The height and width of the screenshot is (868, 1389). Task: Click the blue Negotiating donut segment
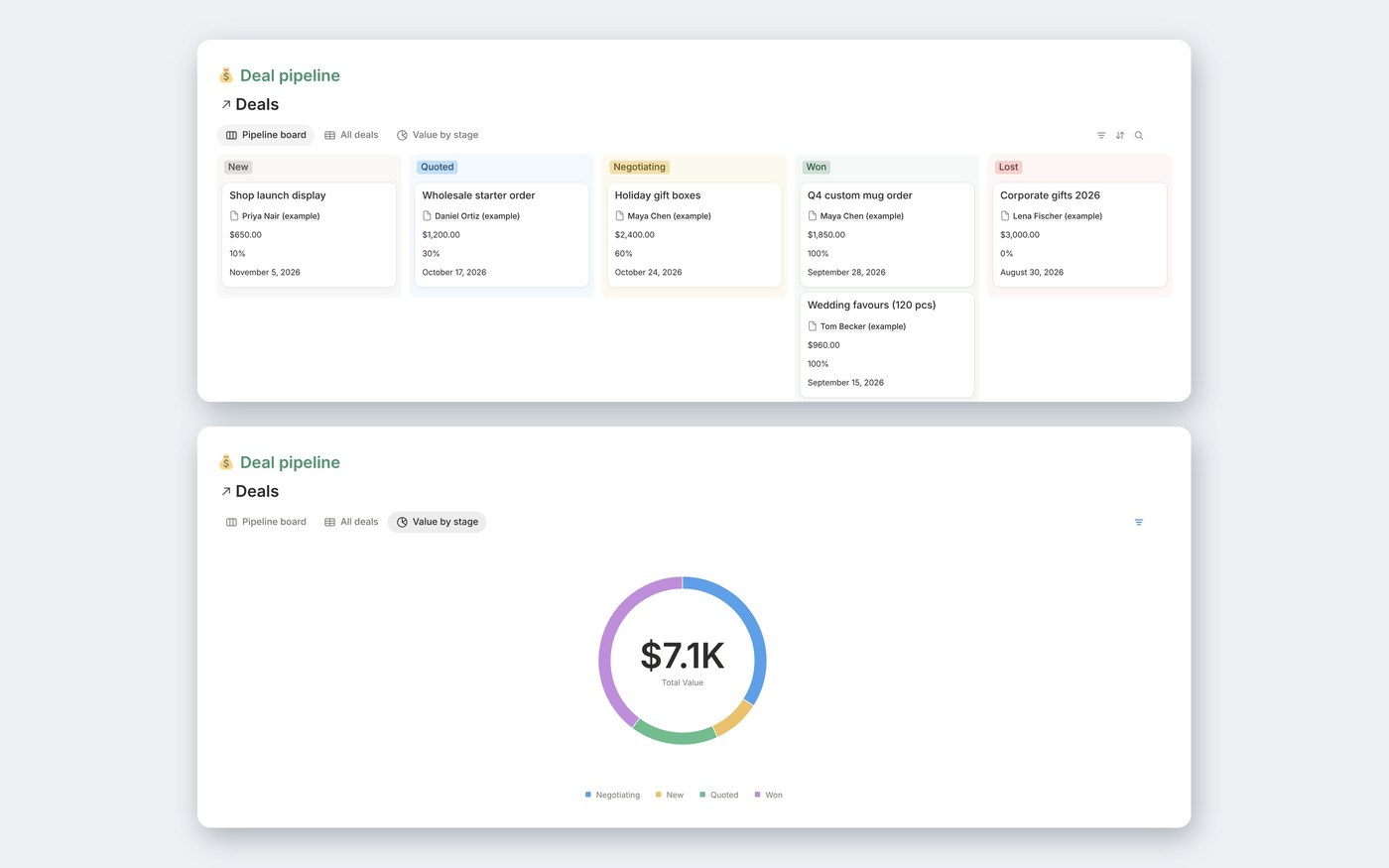[756, 633]
